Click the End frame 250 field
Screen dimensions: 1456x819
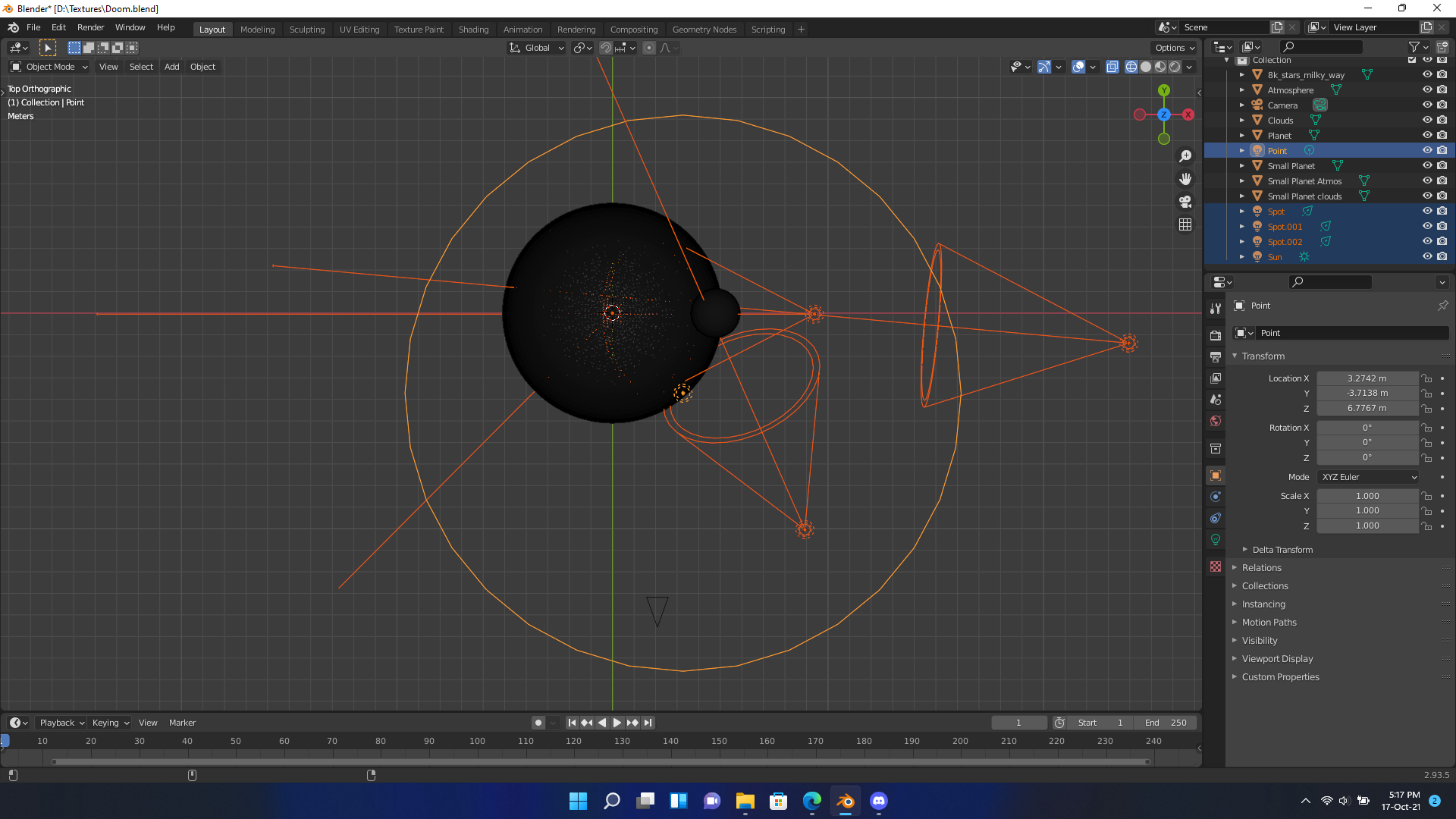(x=1166, y=723)
